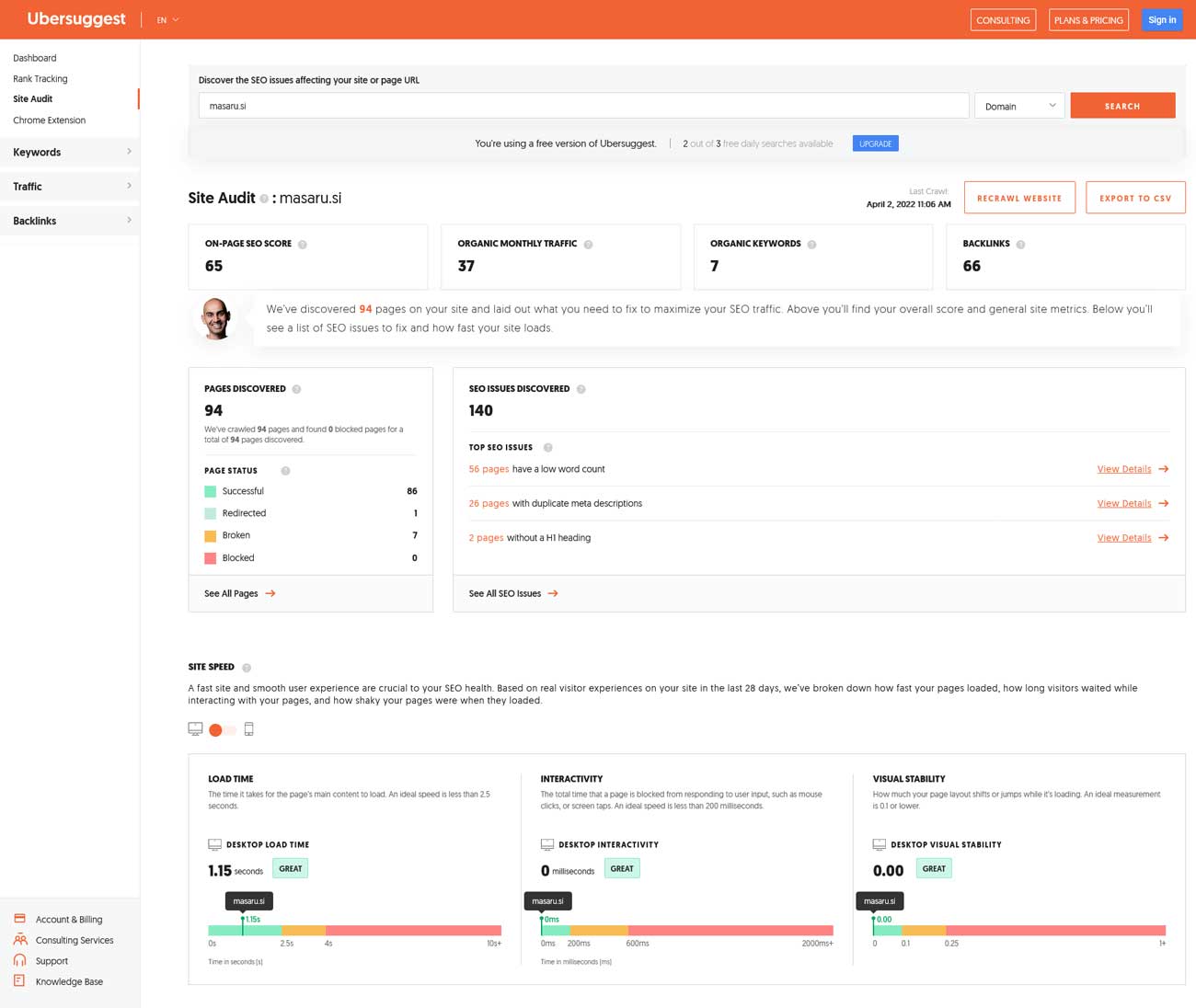Open the Domain type dropdown
The width and height of the screenshot is (1196, 1008).
coord(1019,106)
